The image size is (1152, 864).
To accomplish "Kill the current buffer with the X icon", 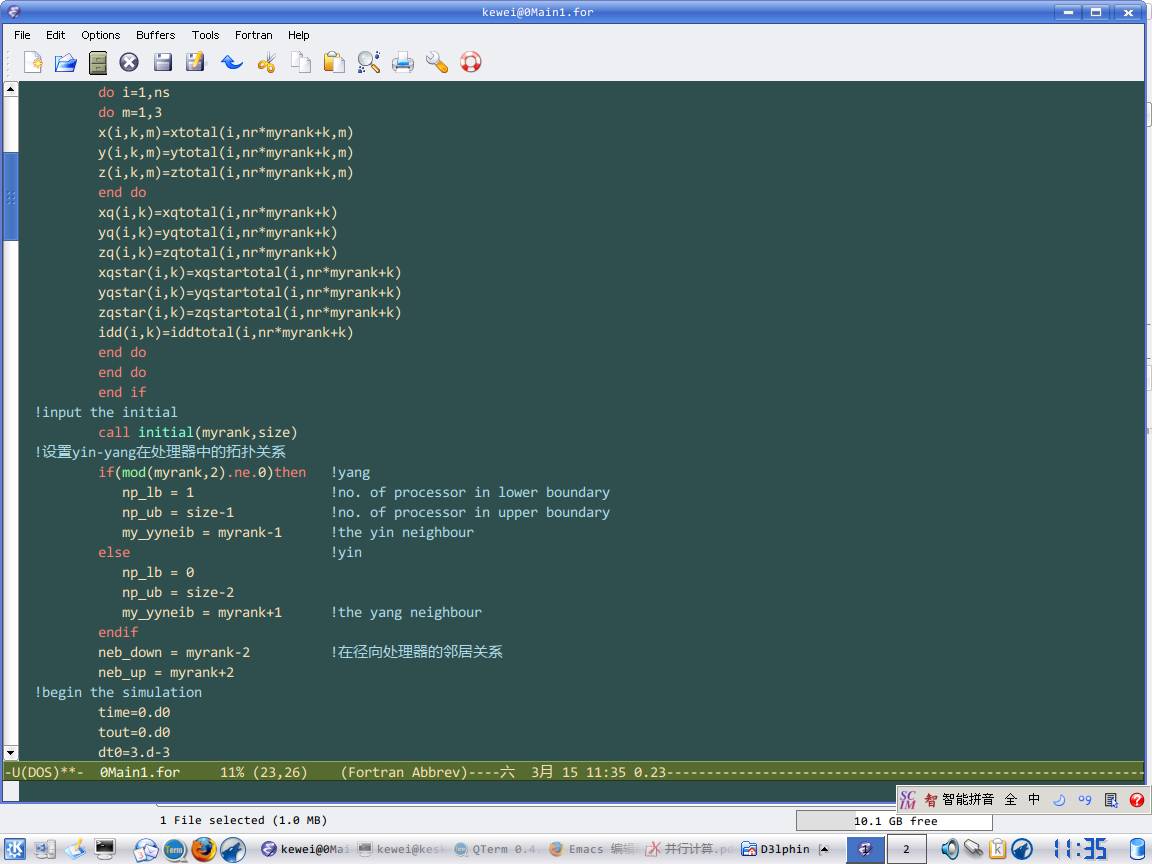I will tap(129, 62).
